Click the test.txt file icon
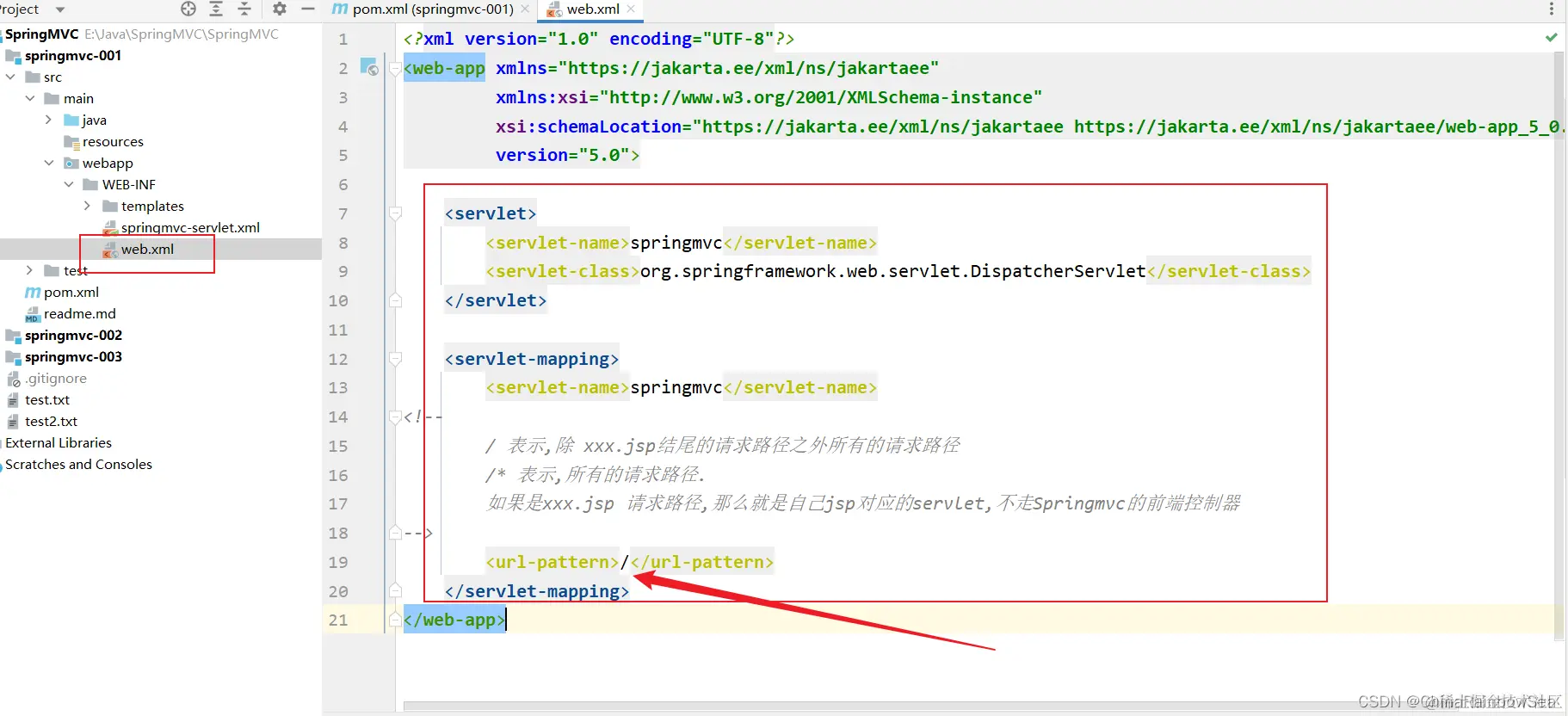Screen dimensions: 1568x716 (13, 400)
